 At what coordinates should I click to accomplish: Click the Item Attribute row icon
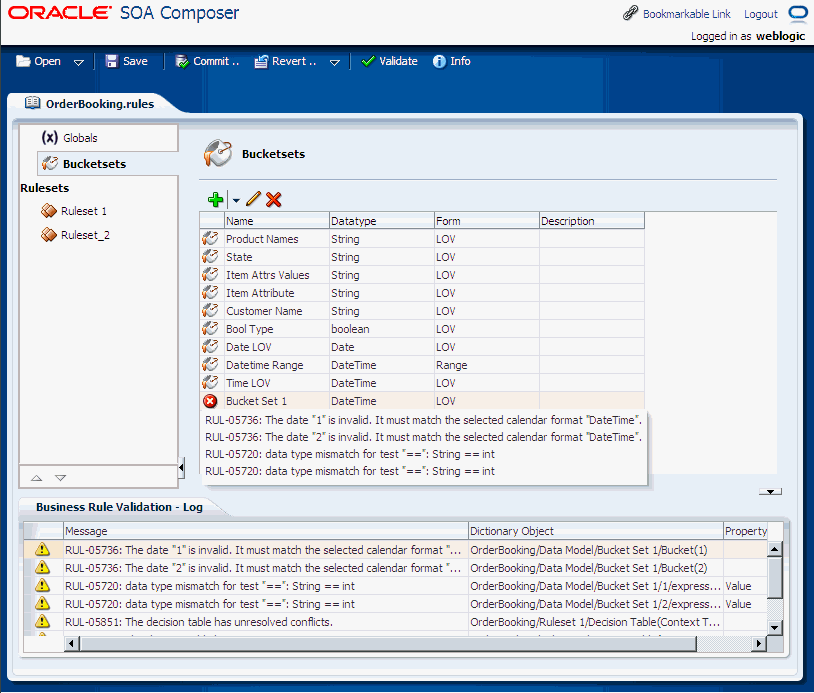tap(210, 293)
